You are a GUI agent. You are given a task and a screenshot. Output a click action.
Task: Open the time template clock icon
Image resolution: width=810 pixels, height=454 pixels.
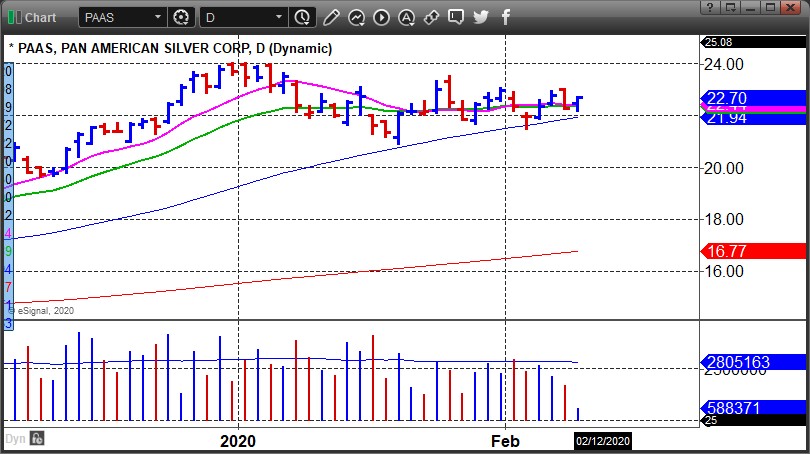302,17
